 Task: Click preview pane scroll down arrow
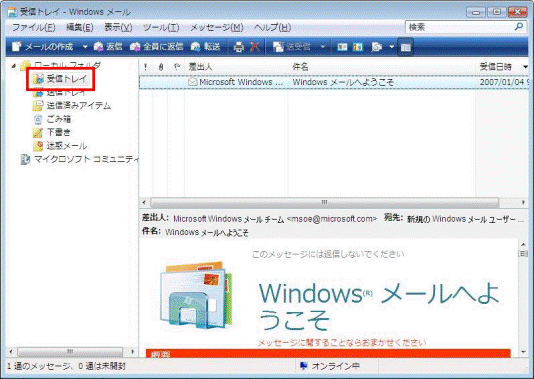click(x=523, y=352)
